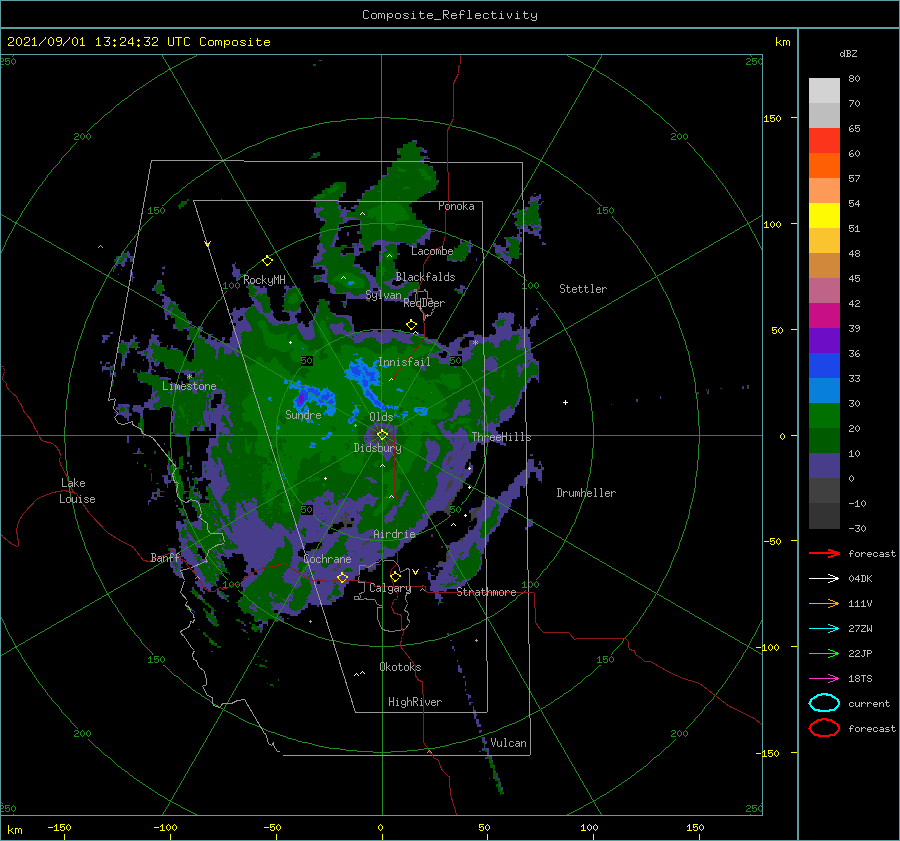Select the red 60-65 dBZ swatch
900x841 pixels.
coord(824,141)
